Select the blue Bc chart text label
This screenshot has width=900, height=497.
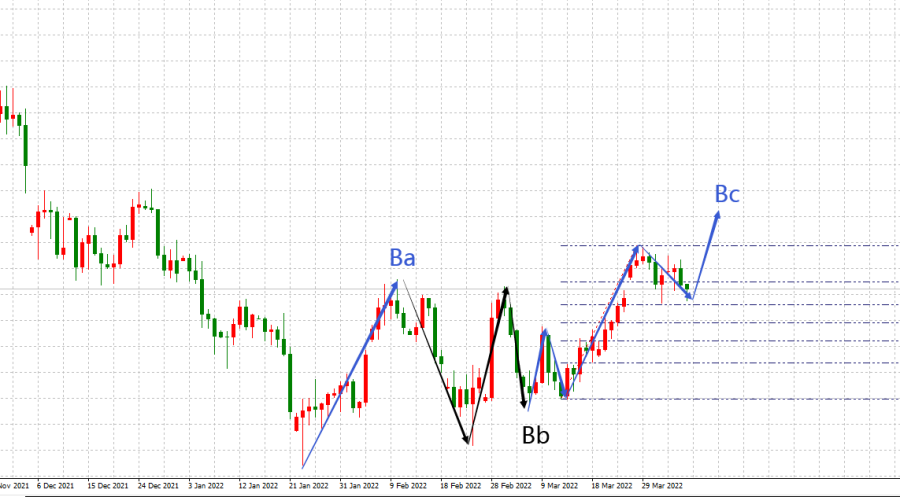coord(727,194)
